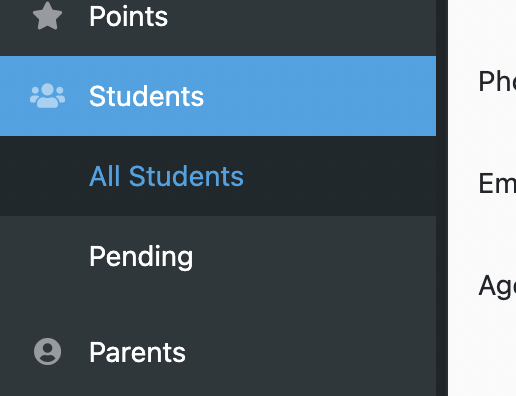Click the white content area above Phone label
The width and height of the screenshot is (516, 396).
pos(482,30)
